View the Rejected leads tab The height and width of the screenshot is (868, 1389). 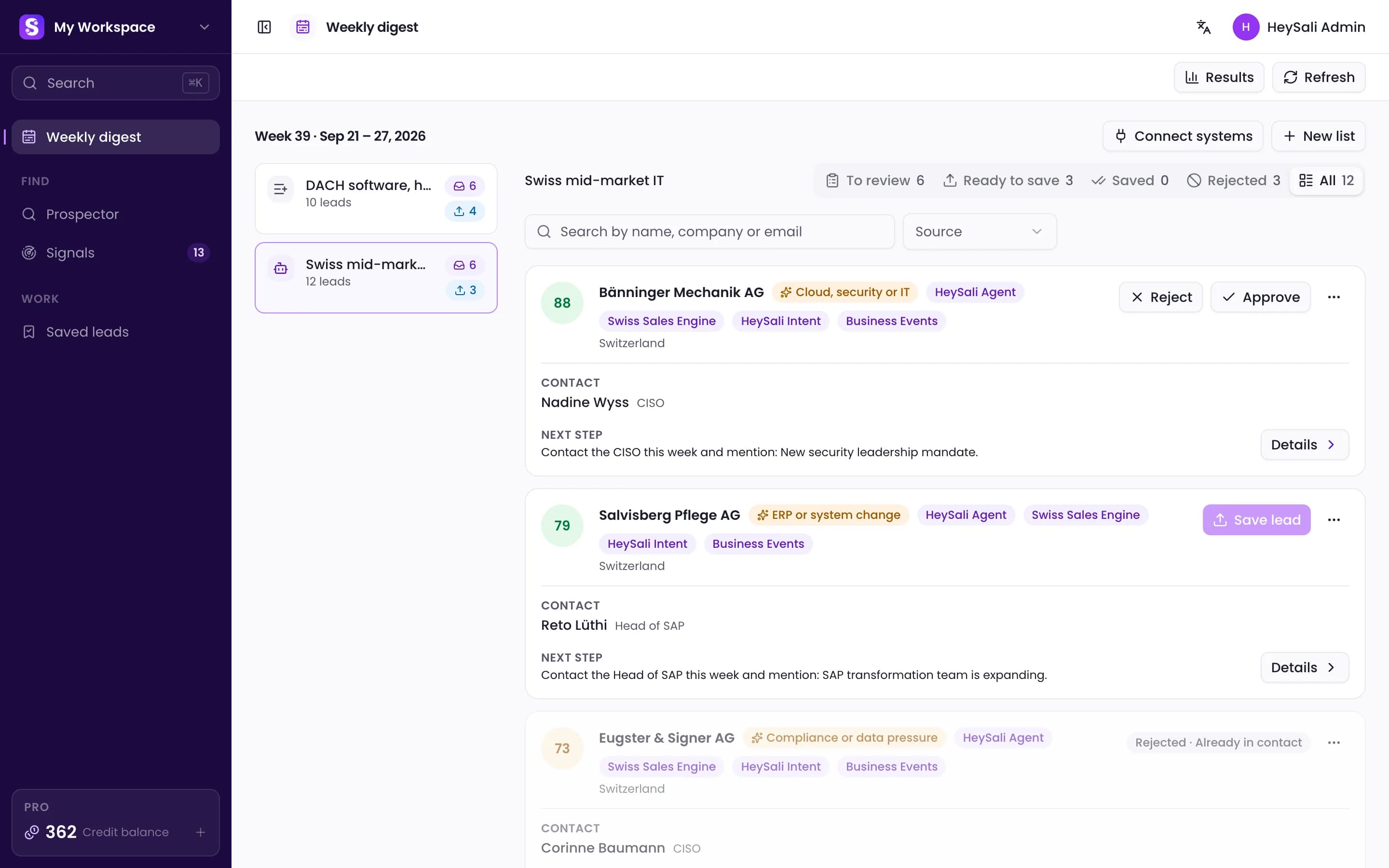tap(1233, 181)
